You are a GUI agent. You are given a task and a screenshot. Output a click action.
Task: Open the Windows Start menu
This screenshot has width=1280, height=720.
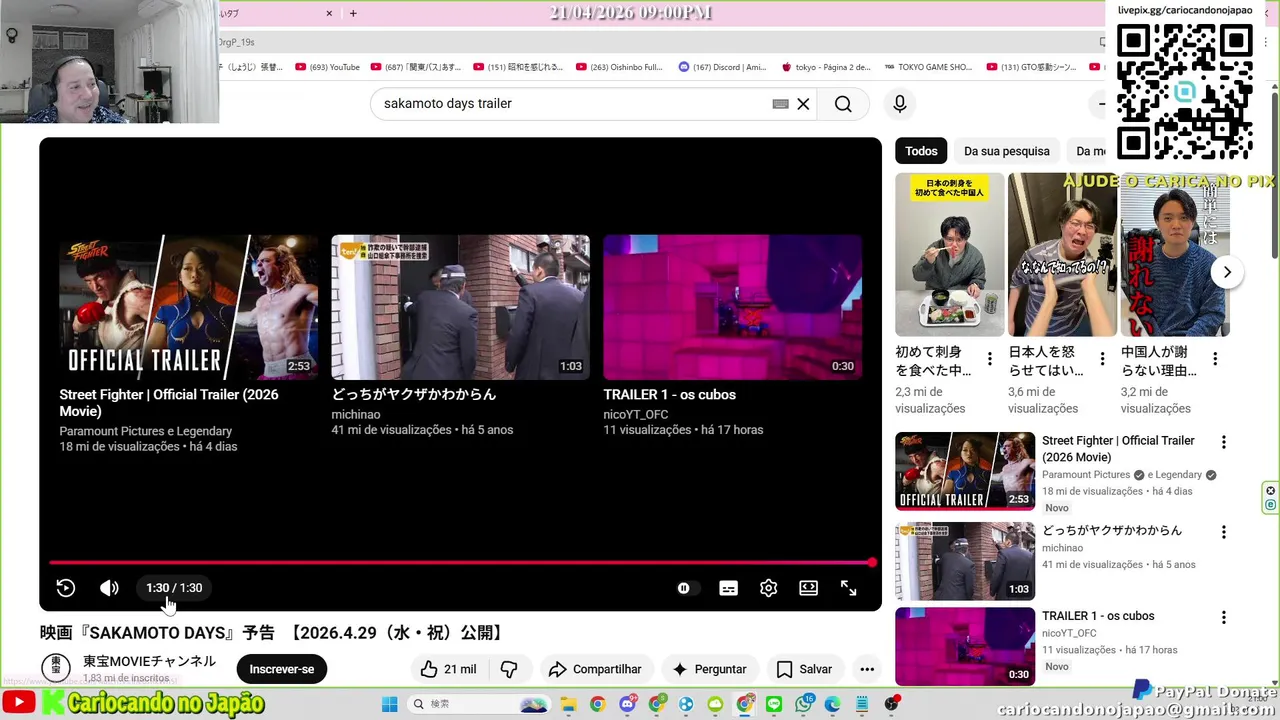[x=389, y=704]
